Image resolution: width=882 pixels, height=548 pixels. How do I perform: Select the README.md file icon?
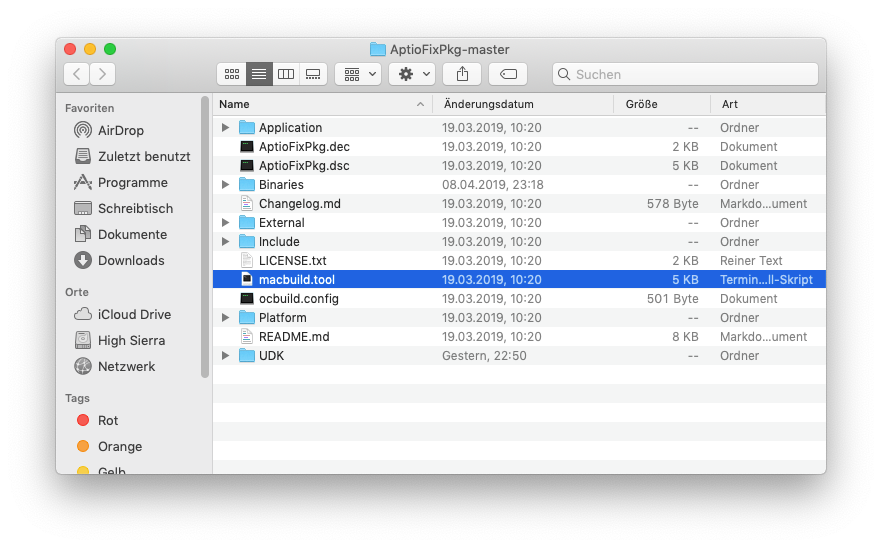pos(246,336)
